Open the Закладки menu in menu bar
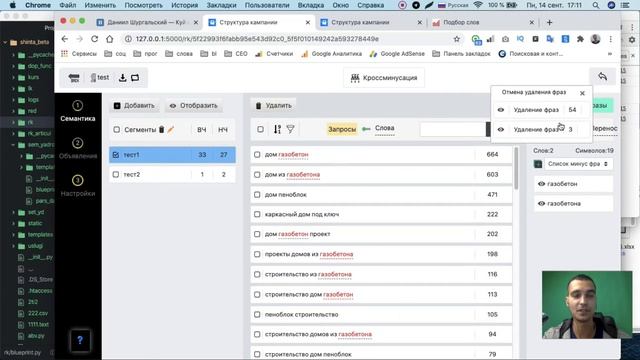Image resolution: width=640 pixels, height=360 pixels. click(x=221, y=5)
